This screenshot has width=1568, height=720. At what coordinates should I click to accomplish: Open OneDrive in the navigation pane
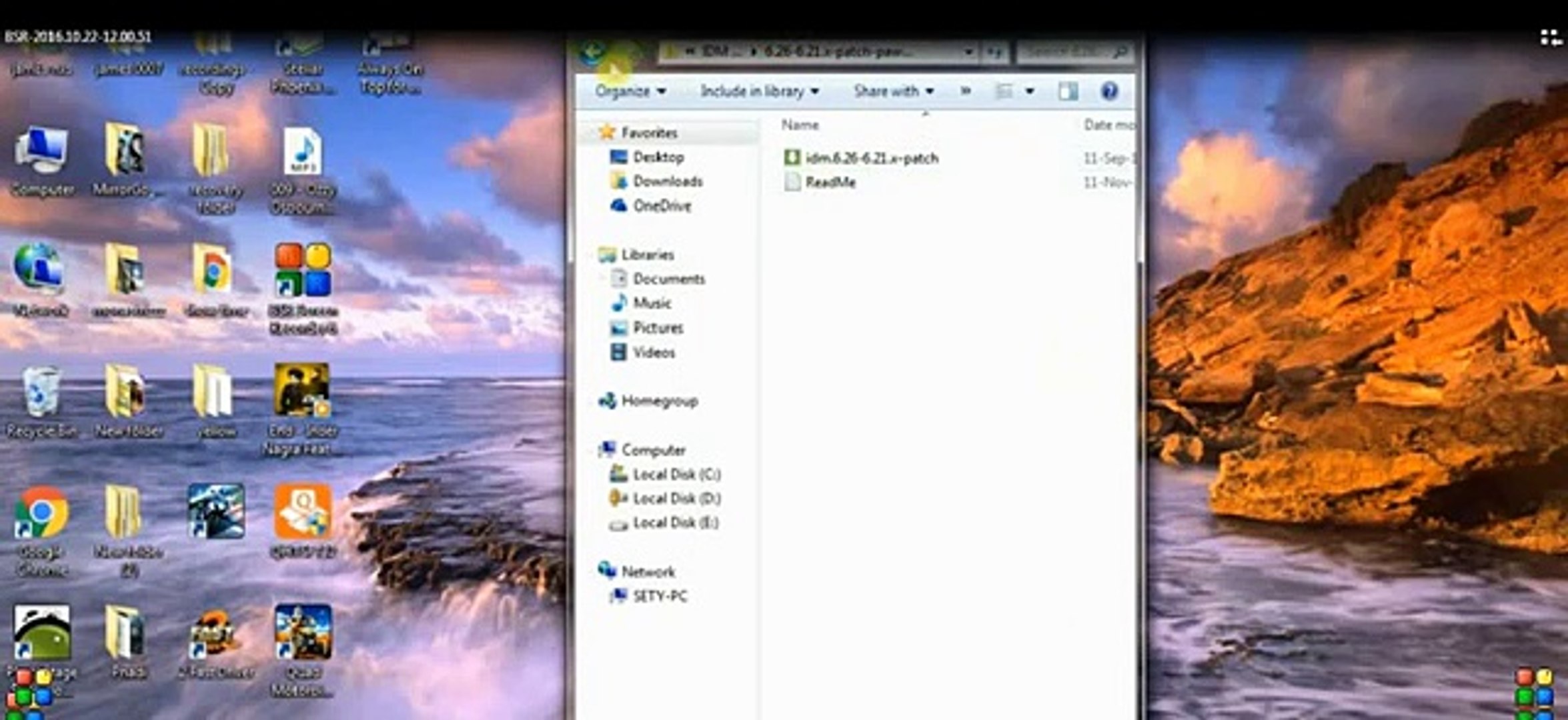coord(651,205)
